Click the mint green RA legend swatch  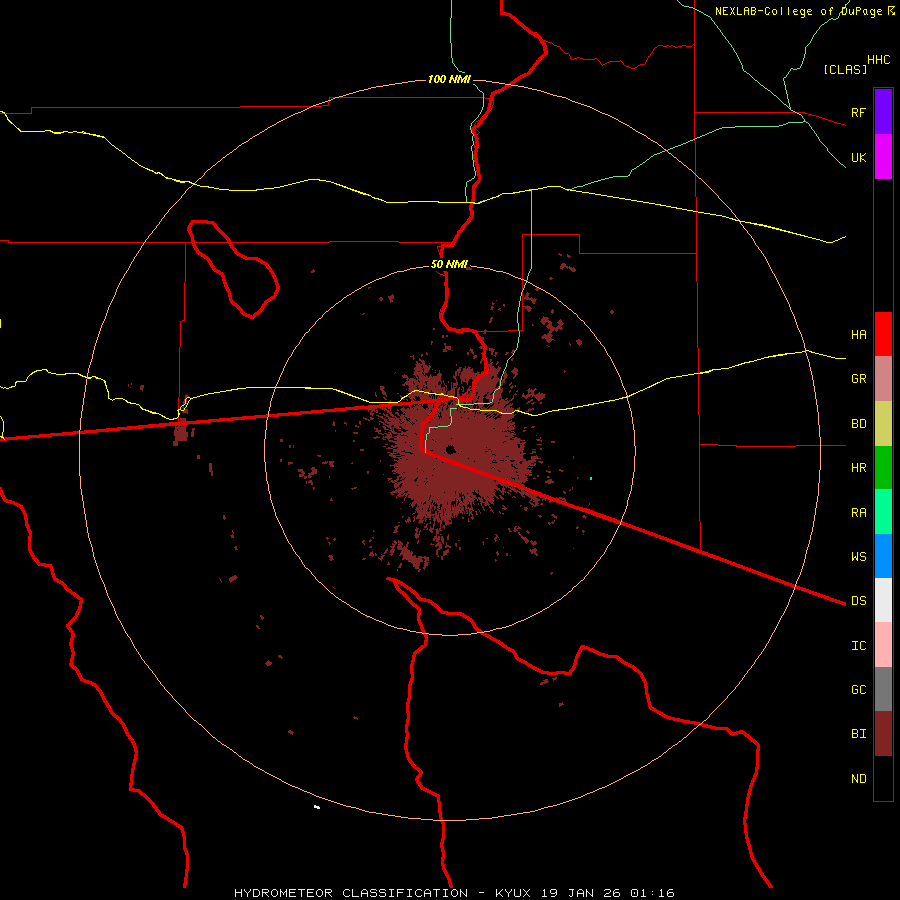click(883, 512)
